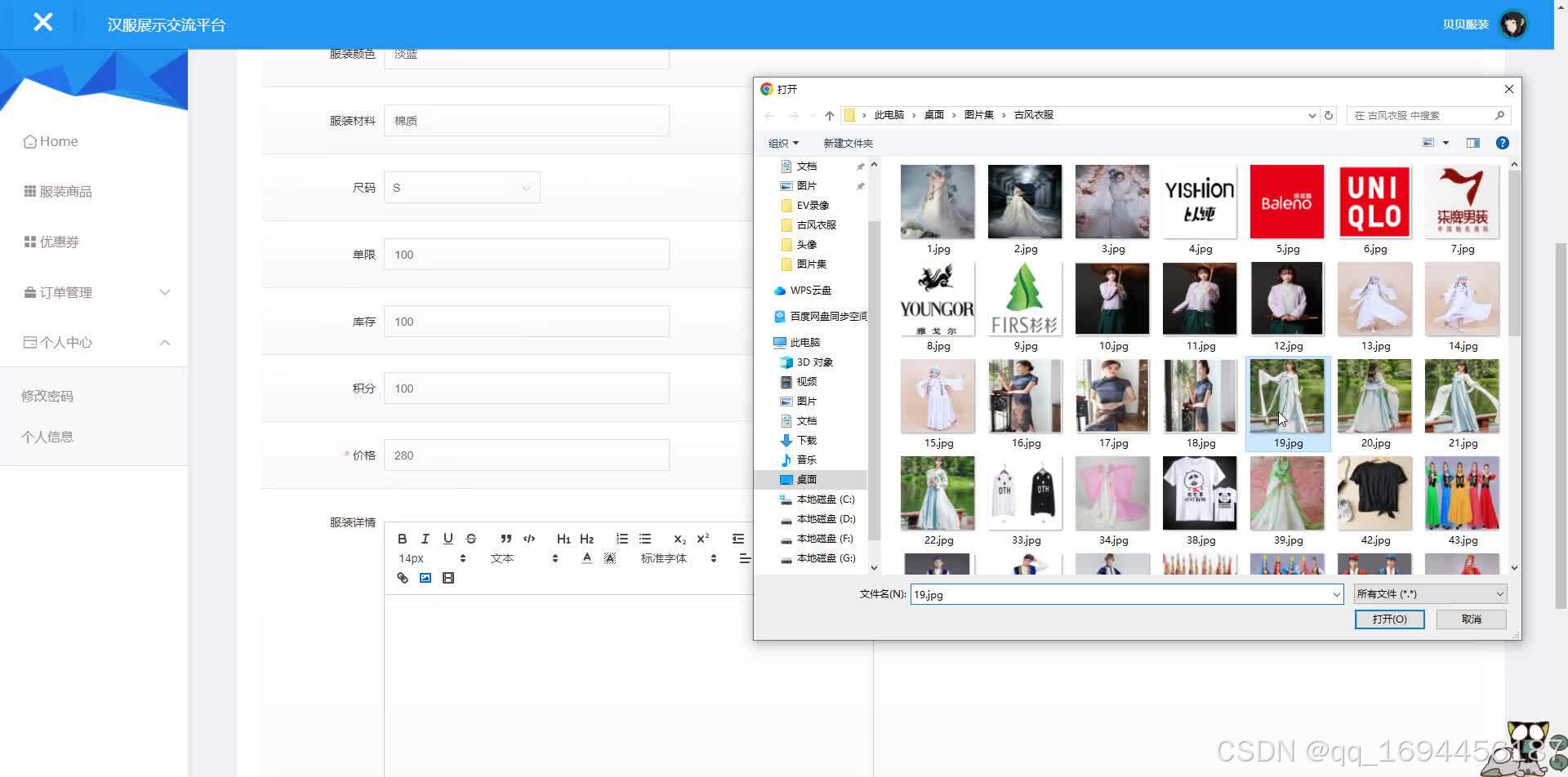Create a numbered list in the editor
The width and height of the screenshot is (1568, 777).
(x=622, y=539)
